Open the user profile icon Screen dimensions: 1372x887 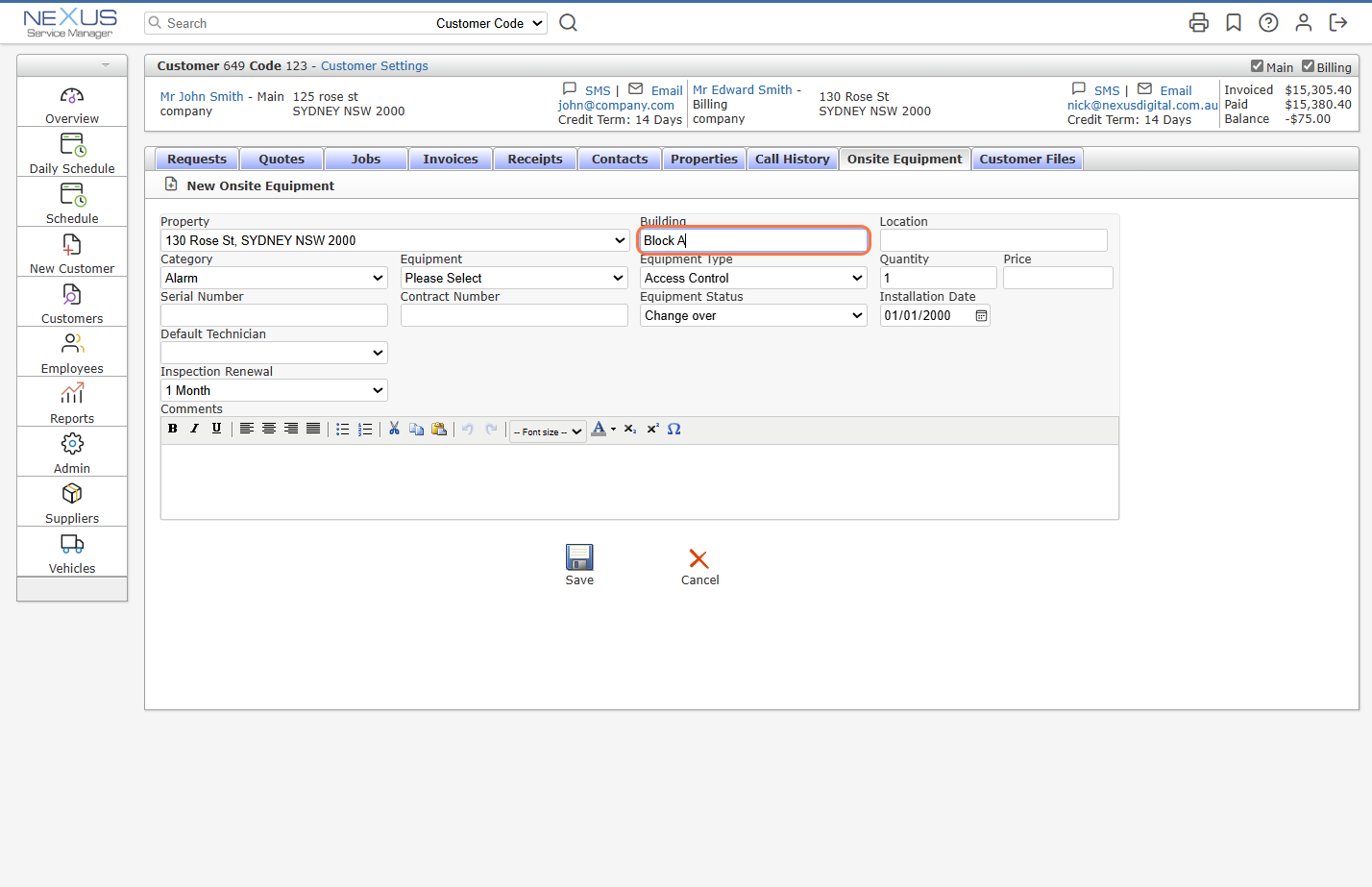1304,22
